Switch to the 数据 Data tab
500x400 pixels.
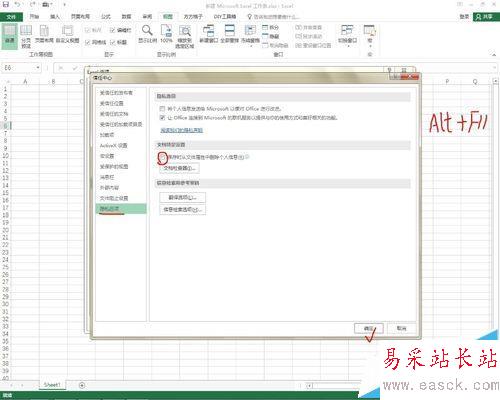pyautogui.click(x=126, y=17)
